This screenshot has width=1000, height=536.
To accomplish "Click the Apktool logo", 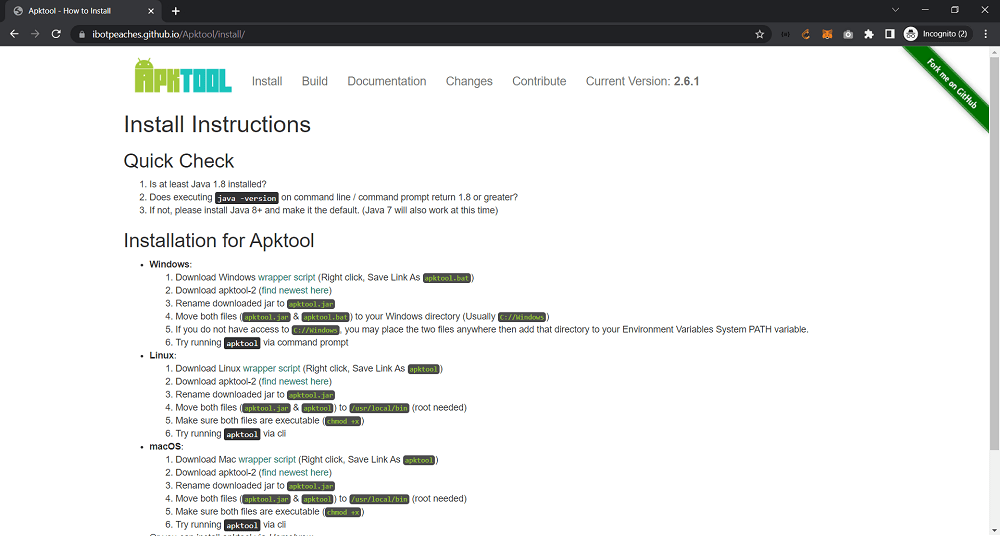I will tap(183, 76).
